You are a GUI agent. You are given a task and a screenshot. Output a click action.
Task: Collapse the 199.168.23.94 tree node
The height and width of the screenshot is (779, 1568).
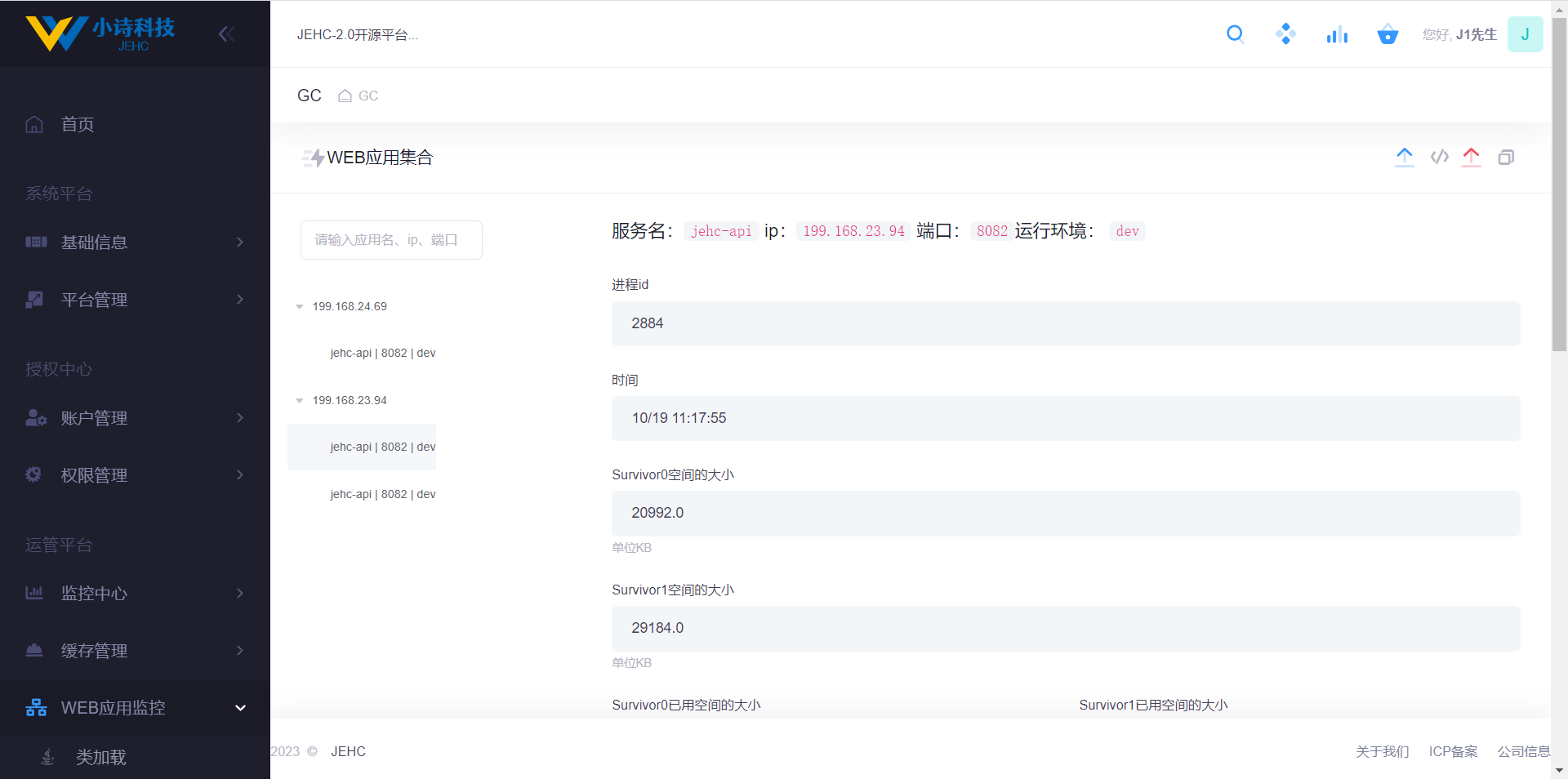300,401
